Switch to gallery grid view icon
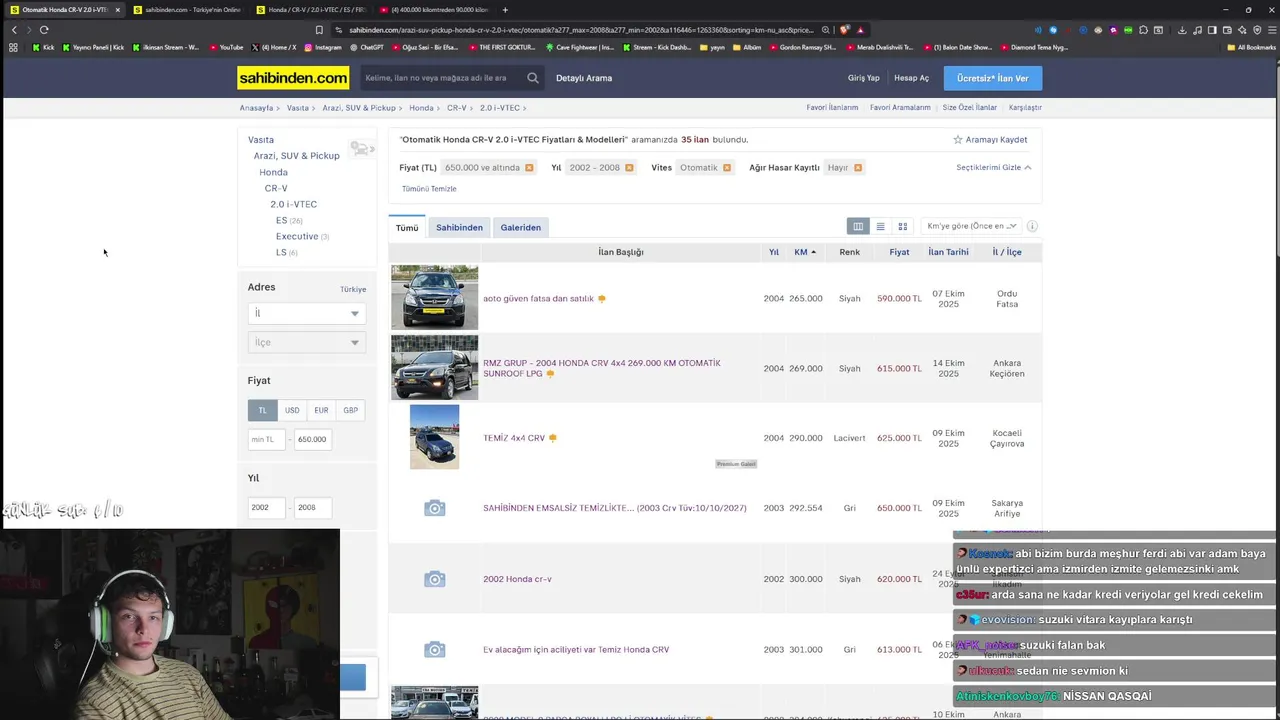This screenshot has height=720, width=1280. [902, 227]
